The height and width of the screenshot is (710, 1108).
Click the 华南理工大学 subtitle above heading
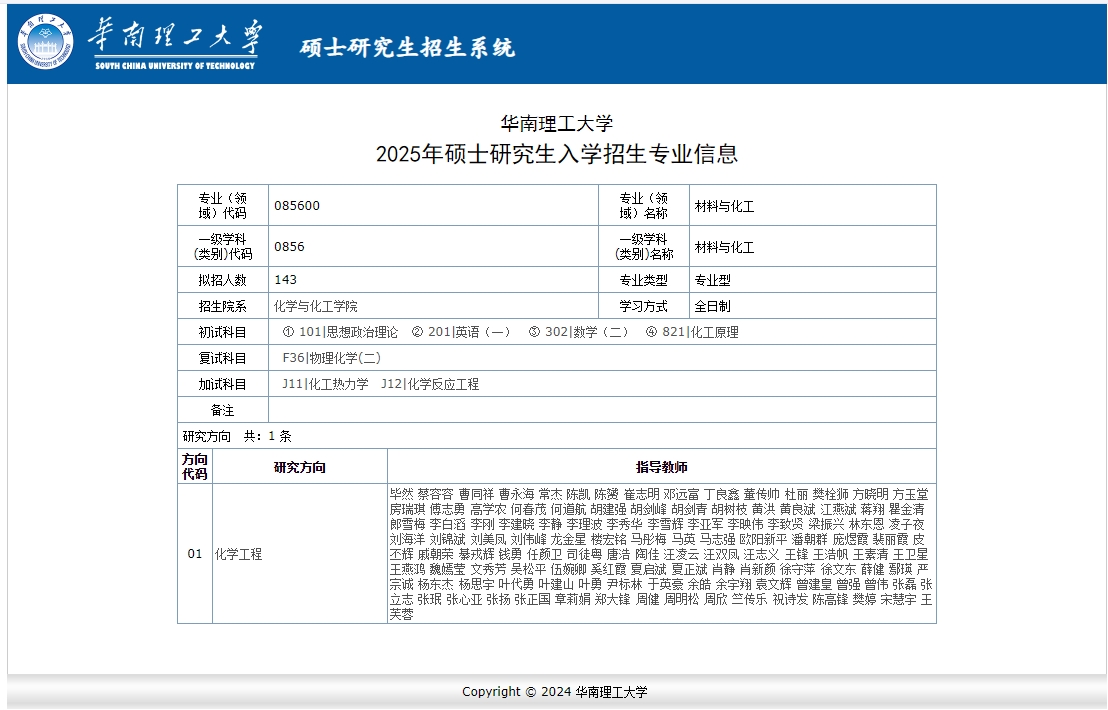(557, 124)
